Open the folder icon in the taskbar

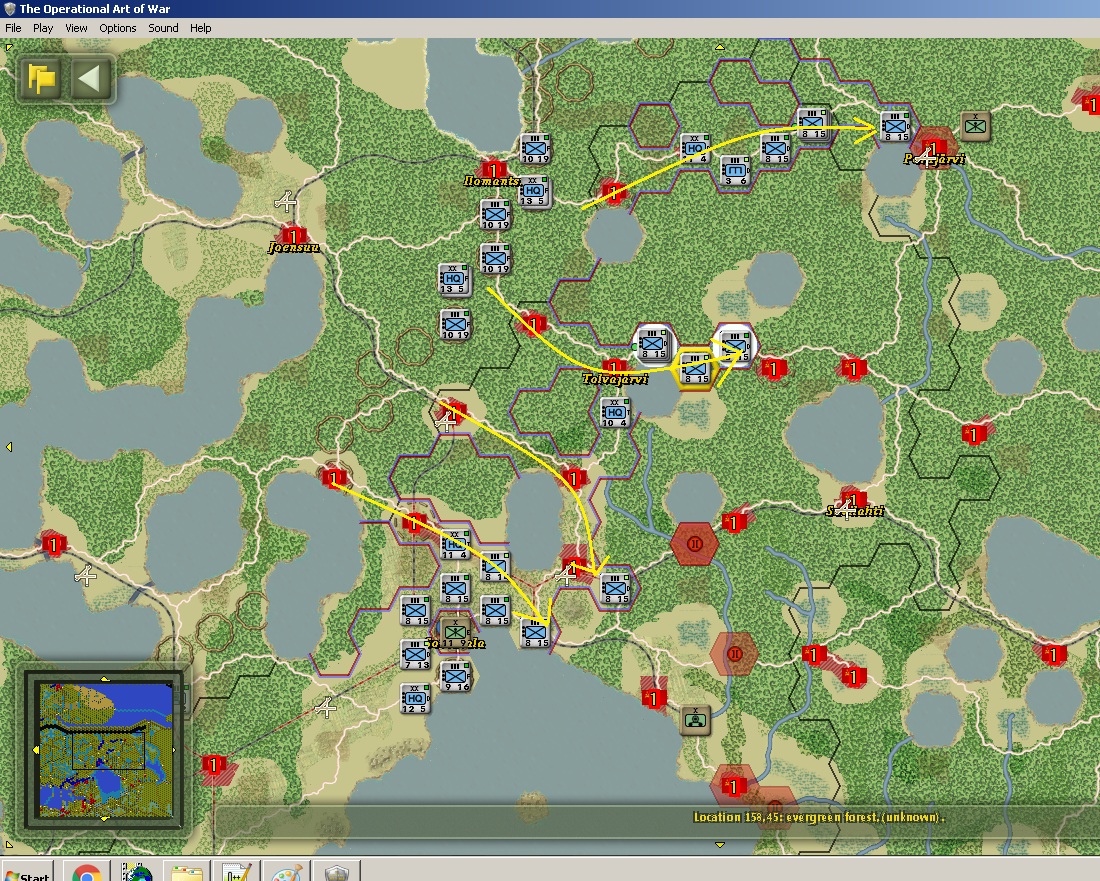(187, 873)
